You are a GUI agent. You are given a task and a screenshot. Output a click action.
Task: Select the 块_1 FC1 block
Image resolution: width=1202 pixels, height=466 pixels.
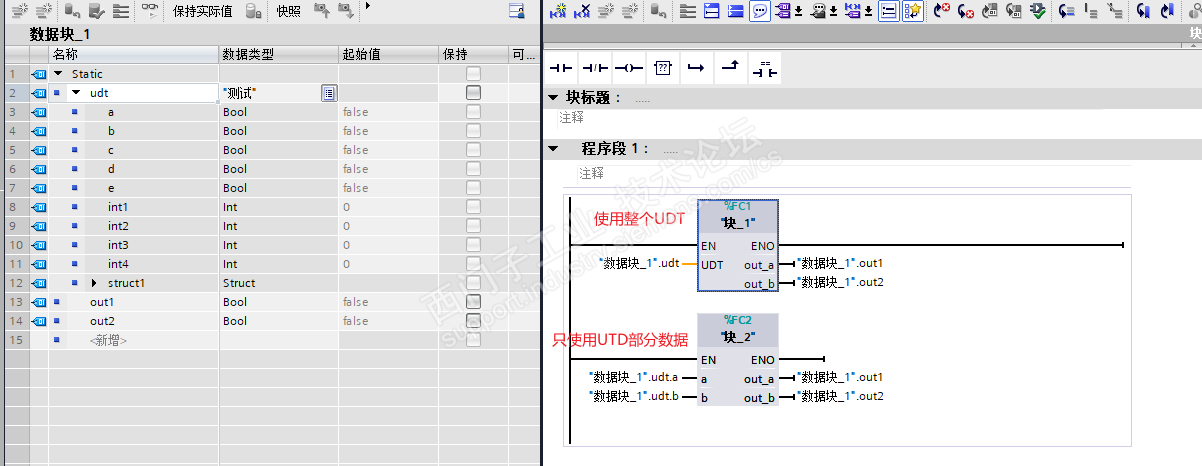tap(738, 246)
